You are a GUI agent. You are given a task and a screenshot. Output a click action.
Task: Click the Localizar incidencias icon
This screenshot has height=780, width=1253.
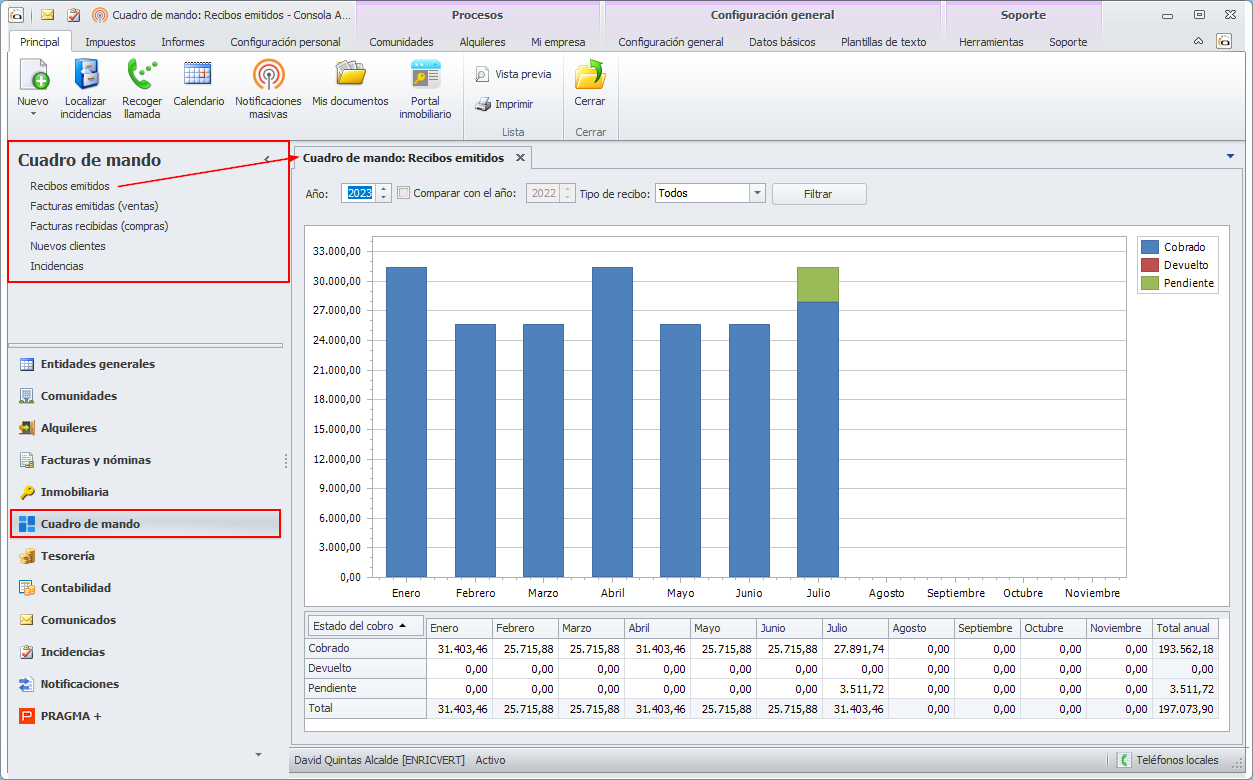pyautogui.click(x=86, y=76)
